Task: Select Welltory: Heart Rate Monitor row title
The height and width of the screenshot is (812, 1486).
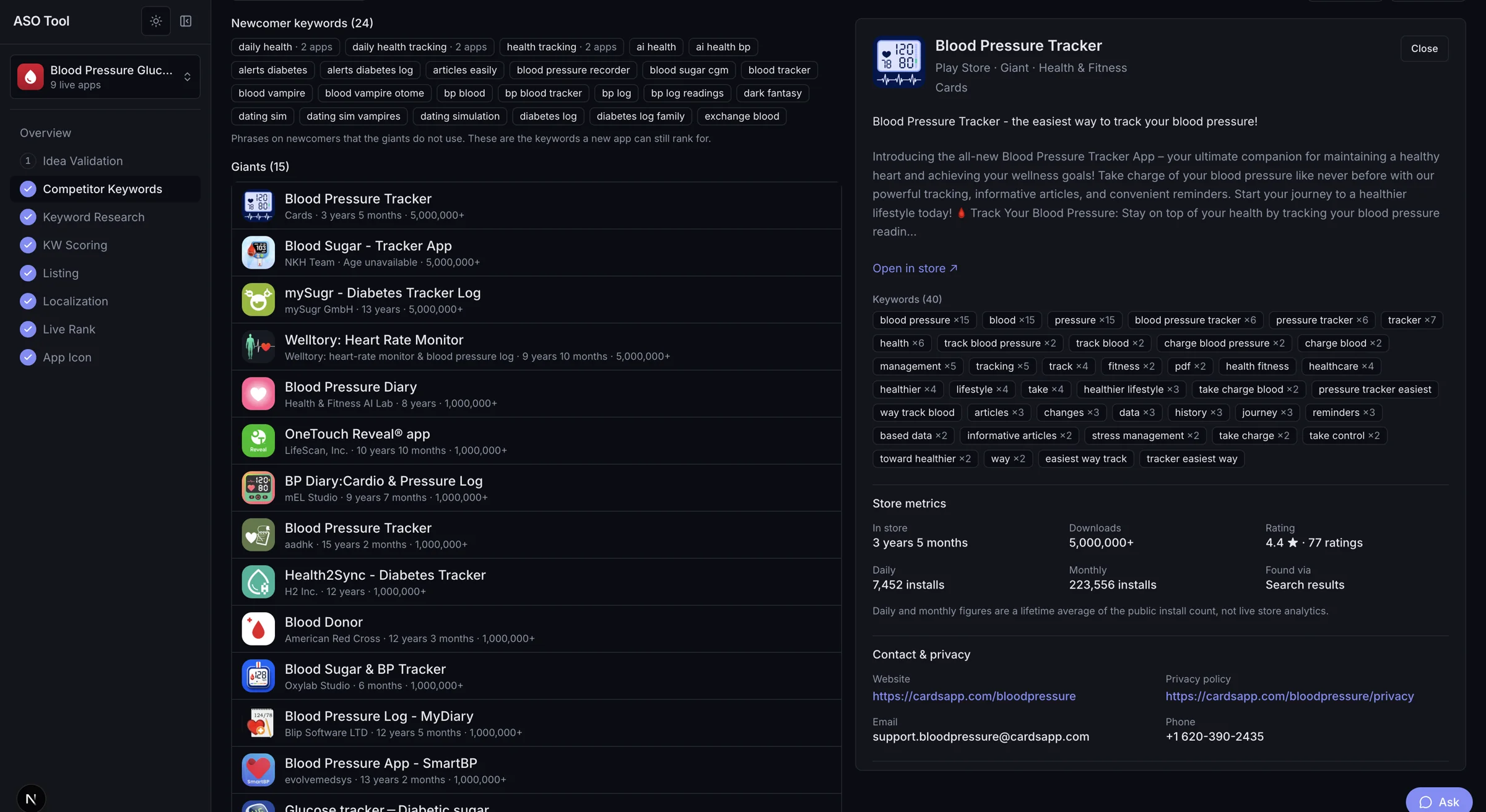Action: [374, 340]
